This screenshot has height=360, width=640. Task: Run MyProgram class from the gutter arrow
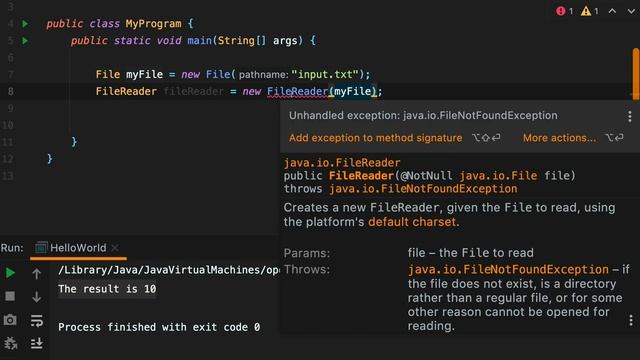click(x=25, y=24)
